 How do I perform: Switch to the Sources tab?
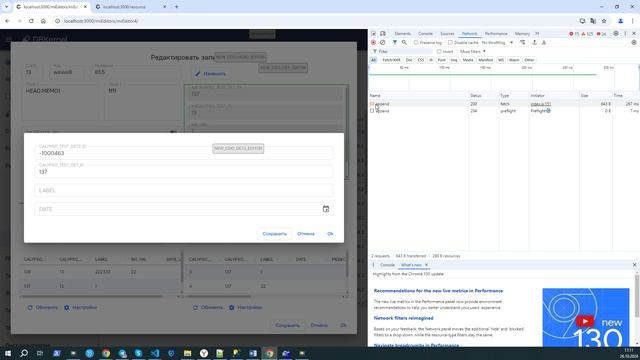[x=447, y=33]
